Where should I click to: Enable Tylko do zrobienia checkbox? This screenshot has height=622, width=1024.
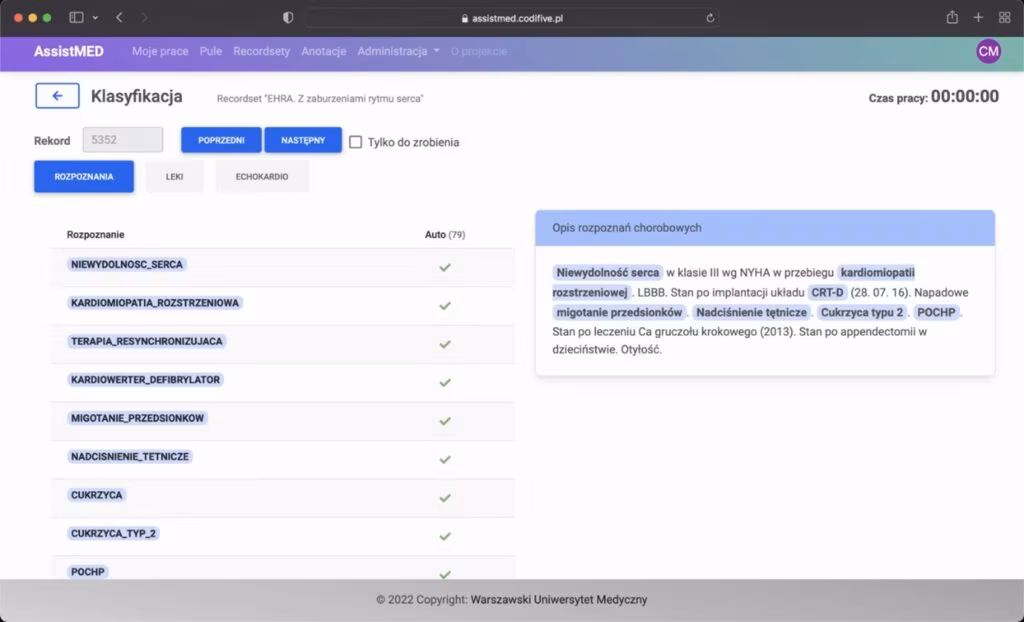click(x=355, y=142)
